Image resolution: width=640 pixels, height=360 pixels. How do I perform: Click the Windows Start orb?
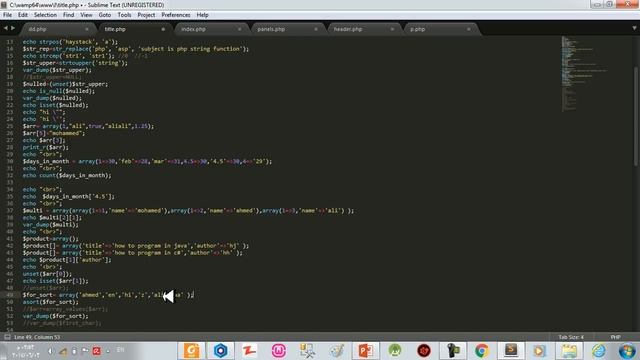[x=627, y=351]
